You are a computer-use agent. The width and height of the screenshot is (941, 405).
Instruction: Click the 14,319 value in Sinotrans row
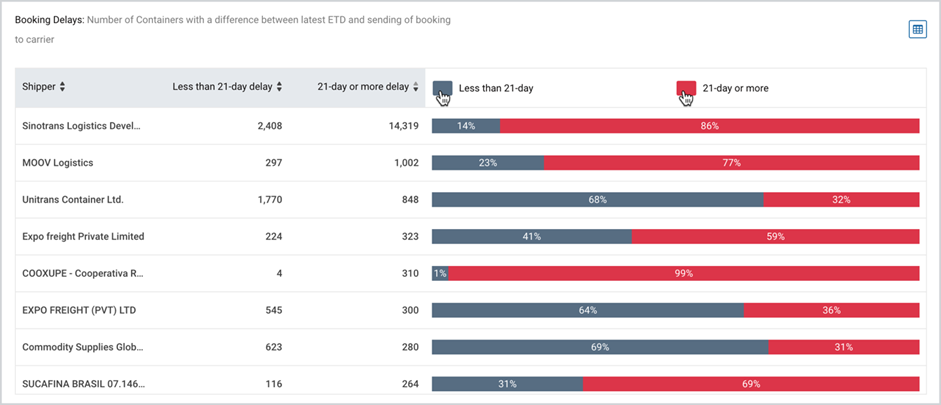click(x=403, y=126)
